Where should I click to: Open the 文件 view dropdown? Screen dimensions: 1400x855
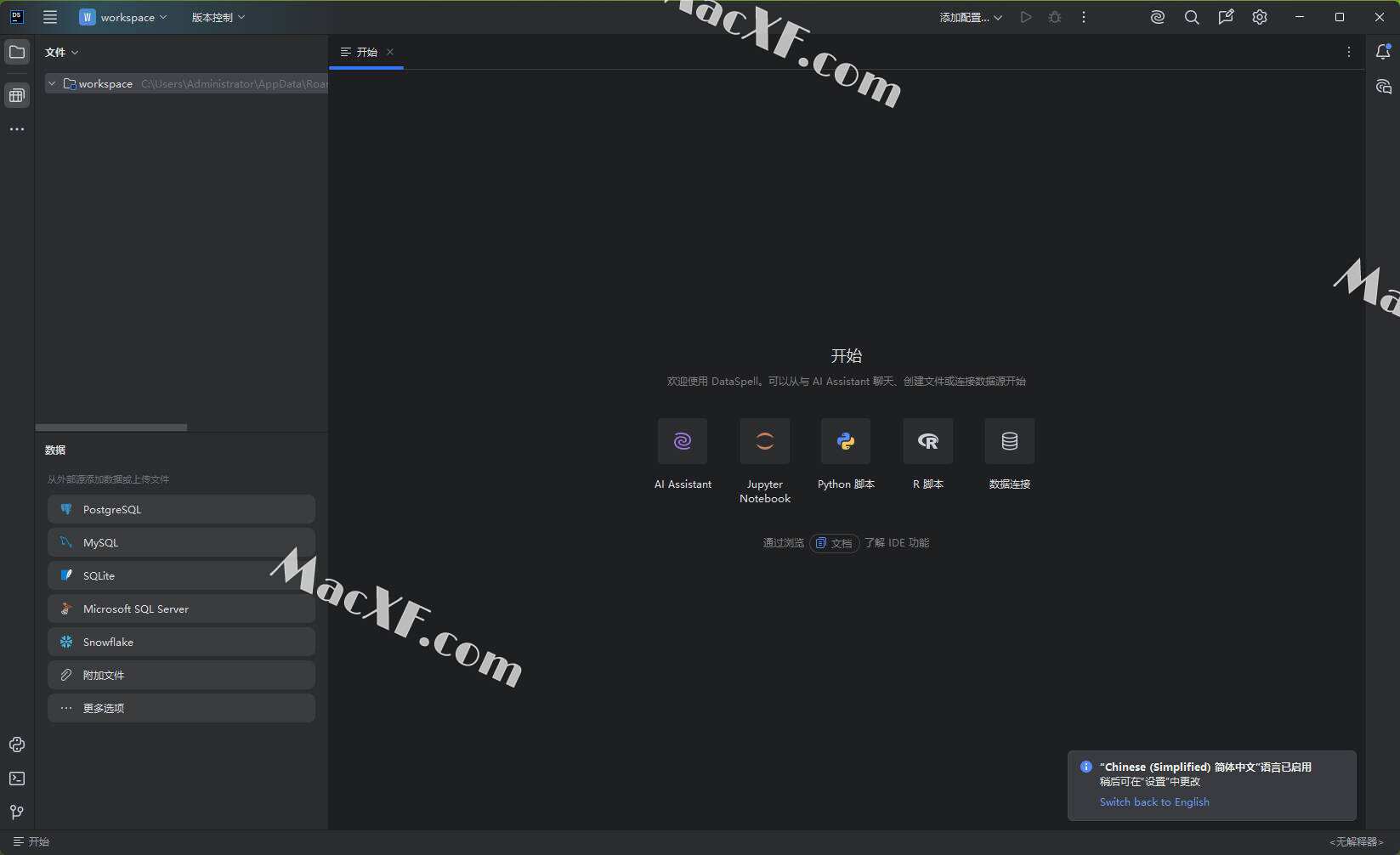coord(62,52)
